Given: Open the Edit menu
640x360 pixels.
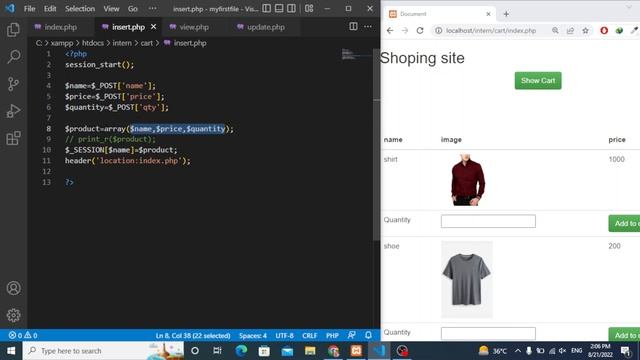Looking at the screenshot, I should pos(50,9).
